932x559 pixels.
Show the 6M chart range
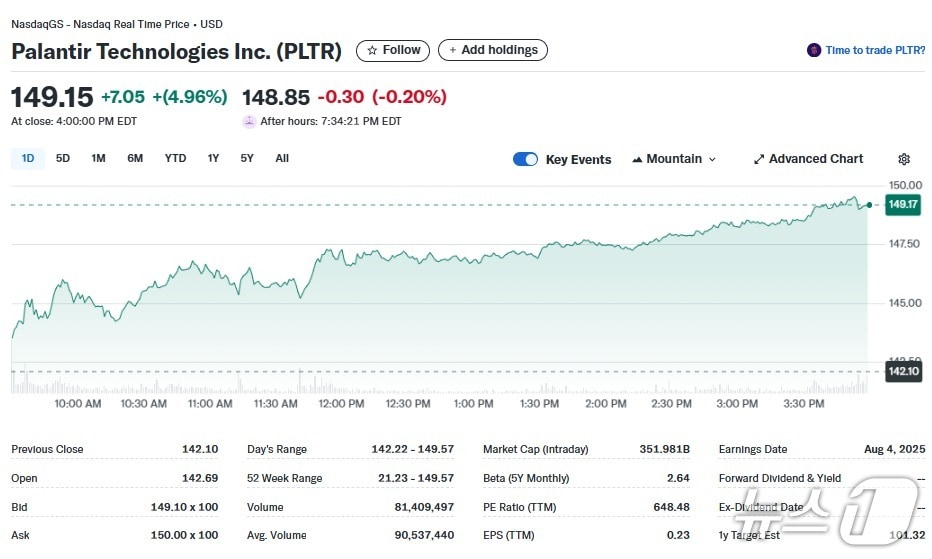coord(135,158)
